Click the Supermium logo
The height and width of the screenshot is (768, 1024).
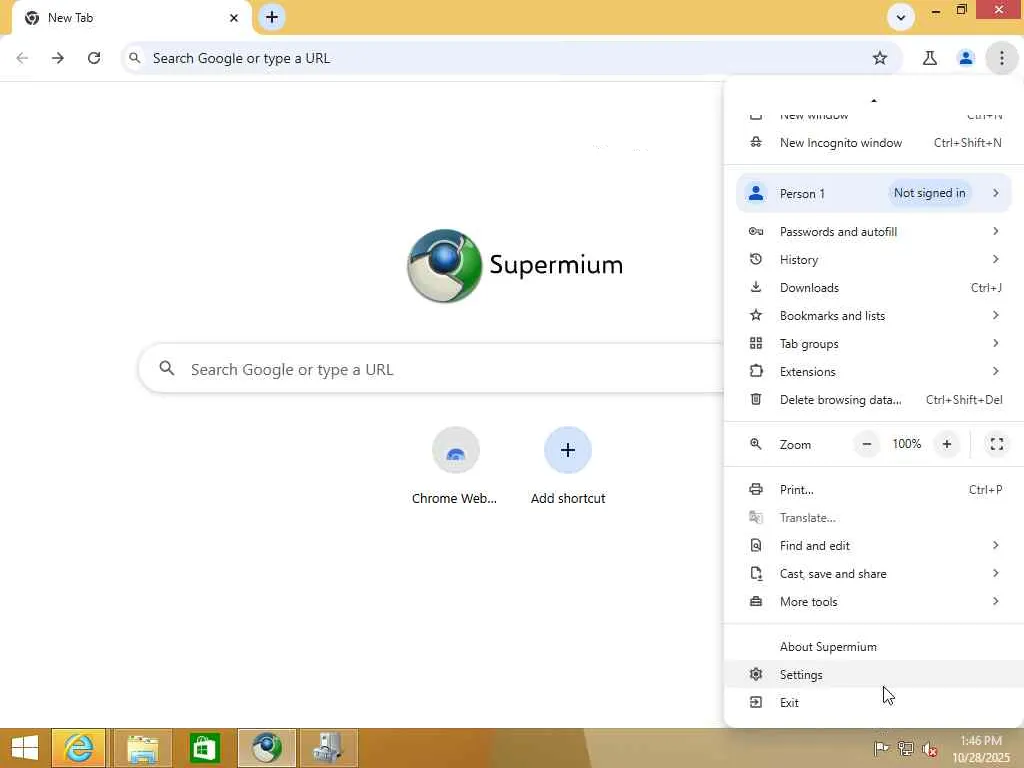445,266
